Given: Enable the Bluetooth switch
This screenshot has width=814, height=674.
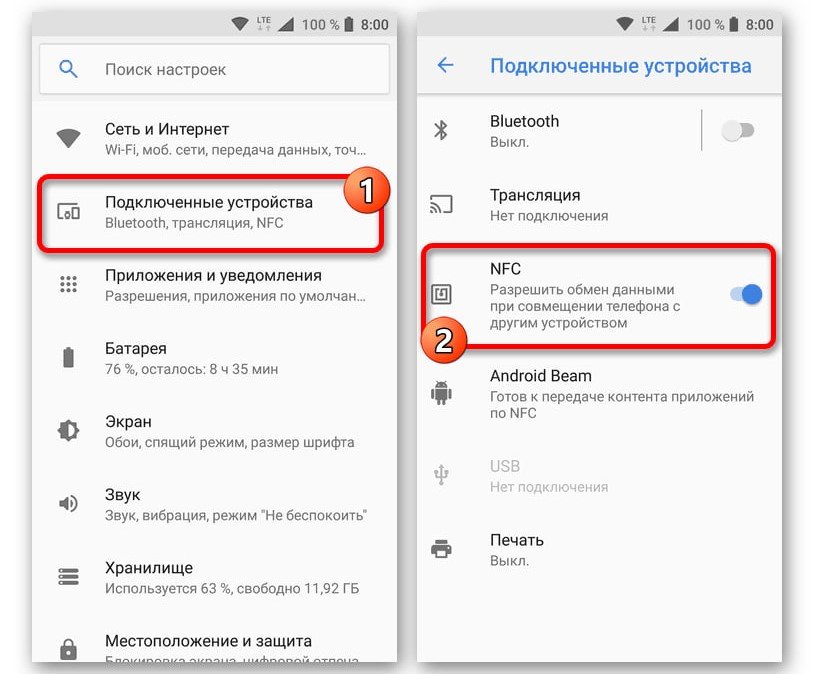Looking at the screenshot, I should tap(738, 130).
